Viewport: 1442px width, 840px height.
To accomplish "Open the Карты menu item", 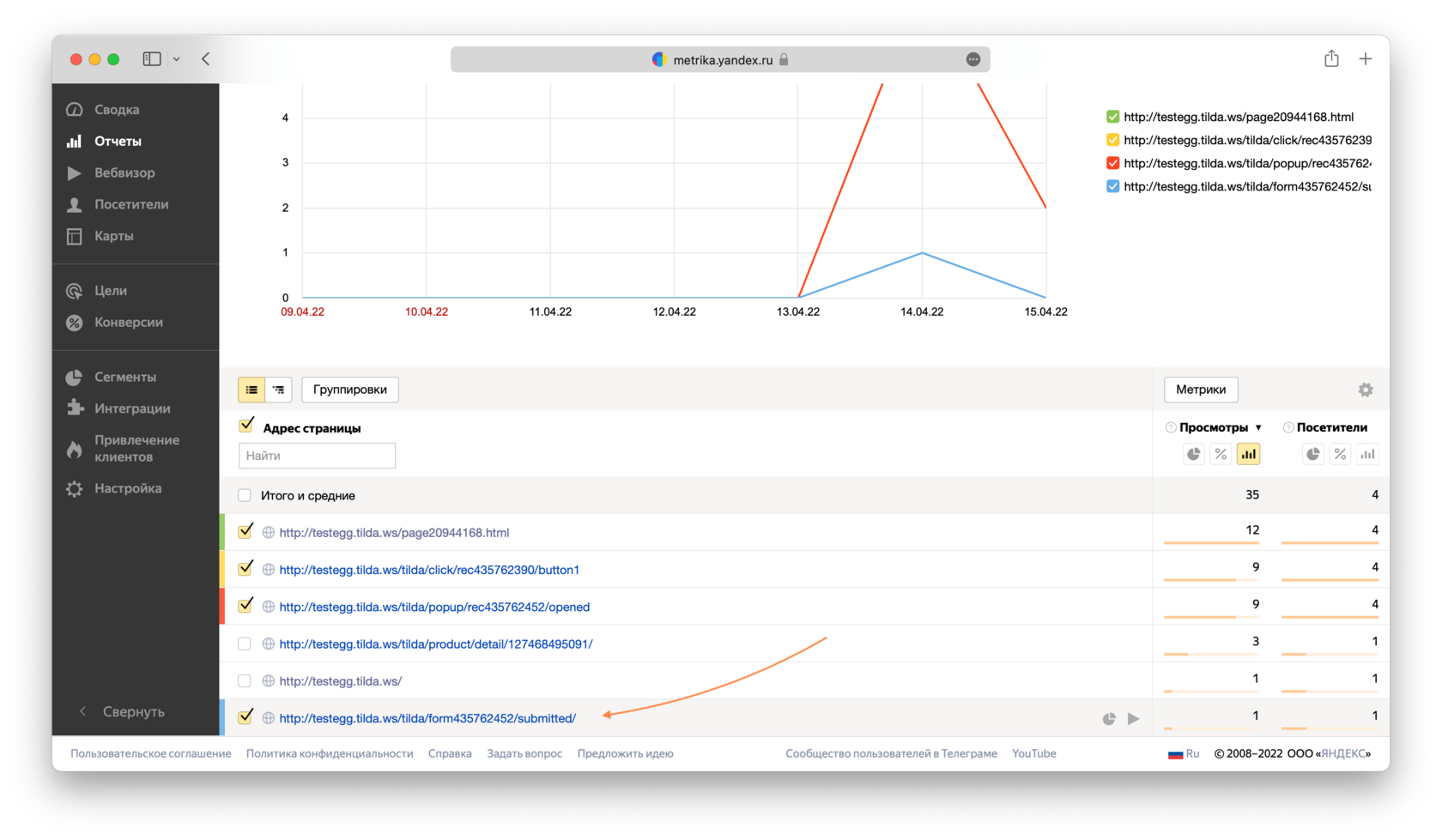I will [113, 237].
